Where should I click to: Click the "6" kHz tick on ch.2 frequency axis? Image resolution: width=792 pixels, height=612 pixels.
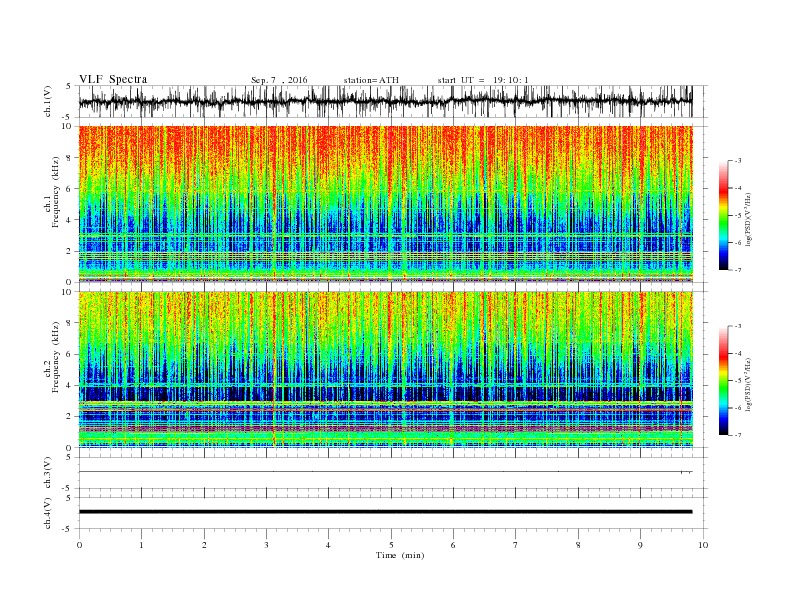(70, 354)
